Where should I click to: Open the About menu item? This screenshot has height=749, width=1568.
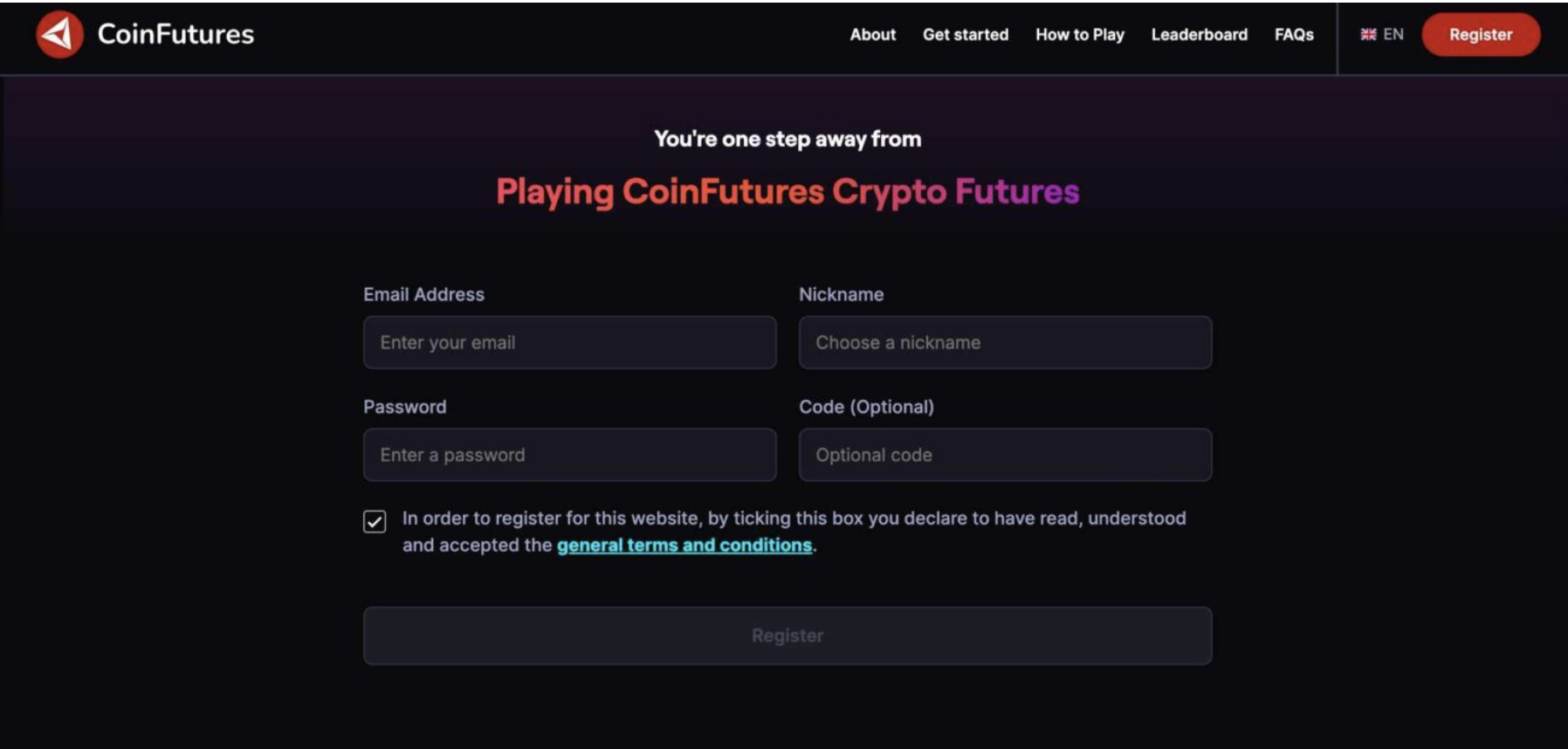tap(872, 35)
